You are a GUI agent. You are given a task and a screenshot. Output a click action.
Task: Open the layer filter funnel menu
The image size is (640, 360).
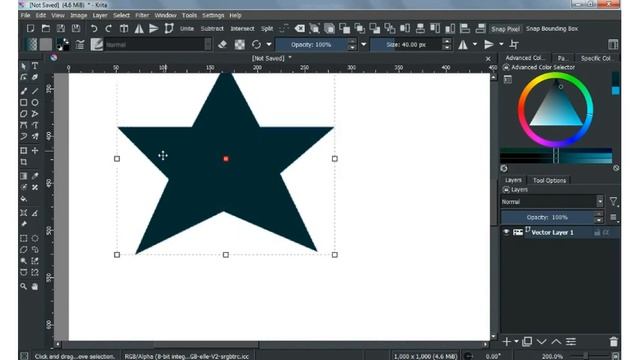click(613, 201)
